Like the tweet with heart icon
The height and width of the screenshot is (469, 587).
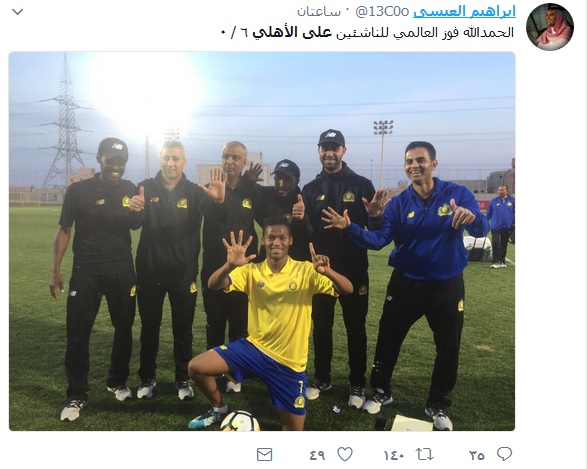(x=345, y=454)
